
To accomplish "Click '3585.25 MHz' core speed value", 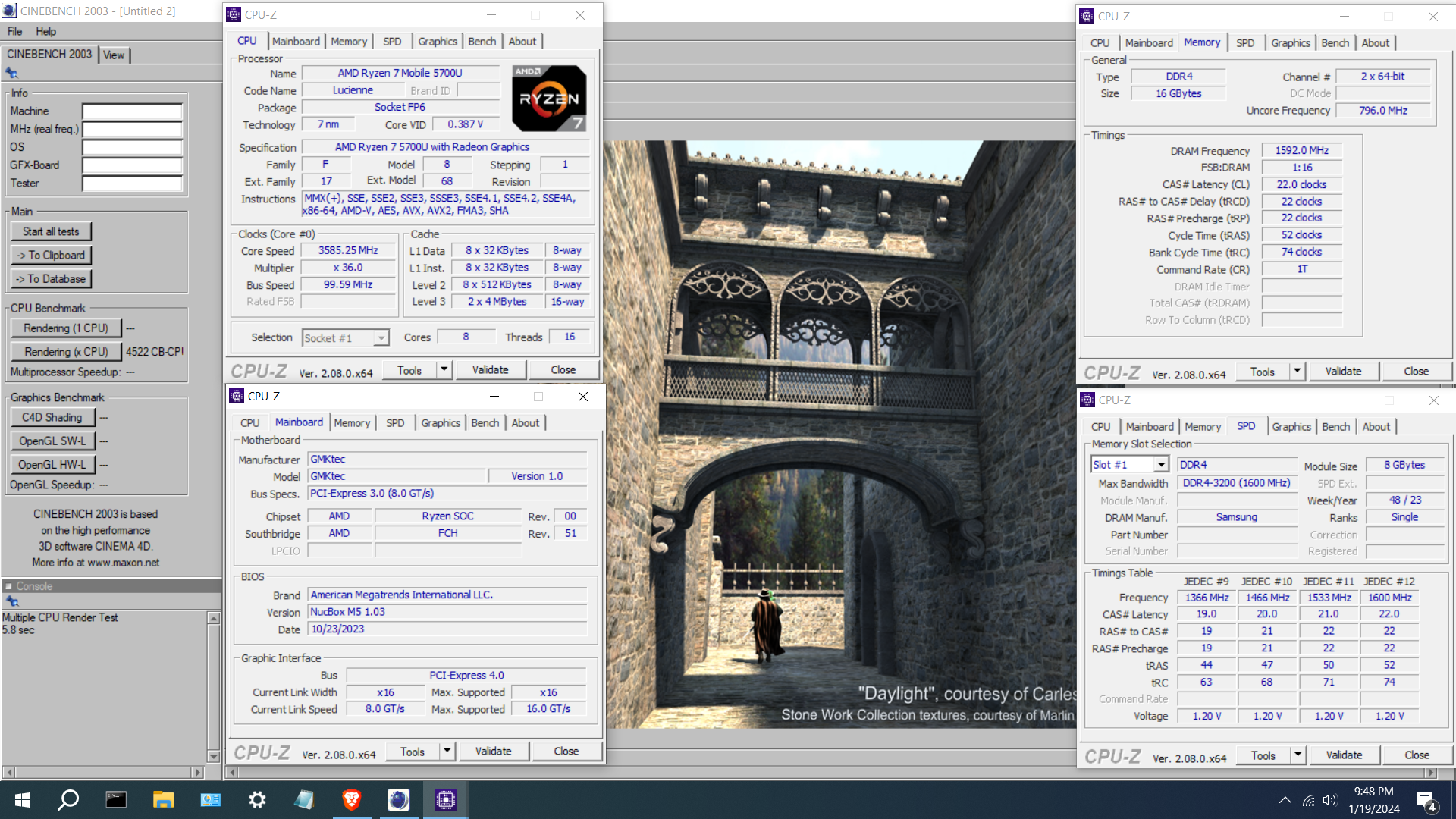I will tap(348, 250).
